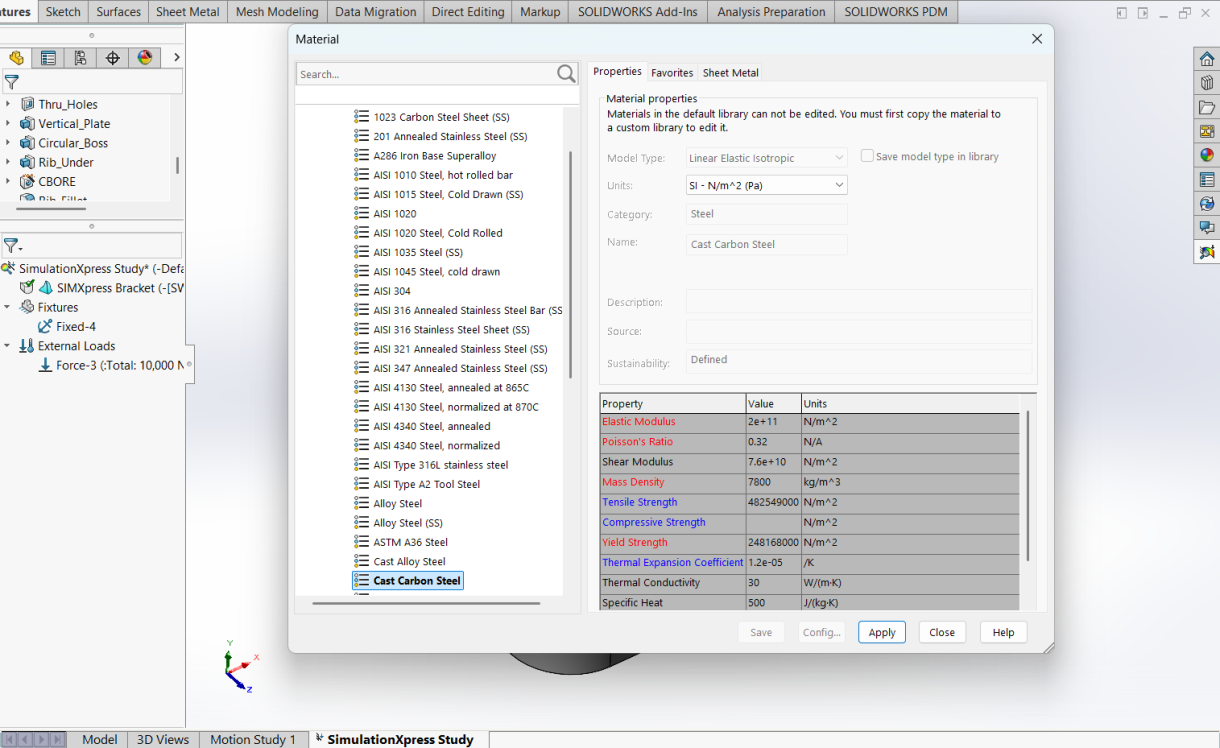Viewport: 1220px width, 748px height.
Task: Open Appearances and Scenes colored sphere on right panel
Action: [x=1206, y=155]
